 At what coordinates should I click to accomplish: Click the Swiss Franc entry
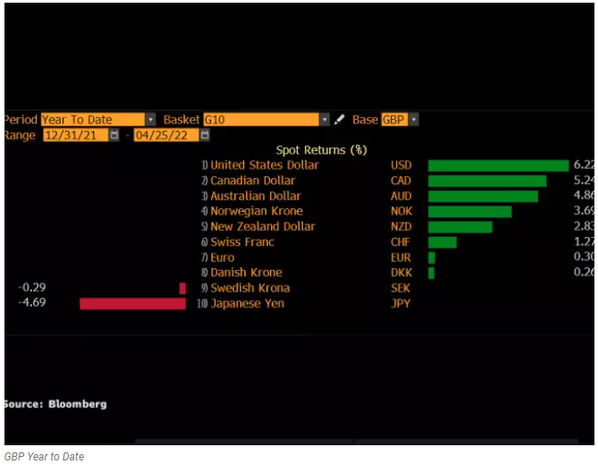[242, 242]
